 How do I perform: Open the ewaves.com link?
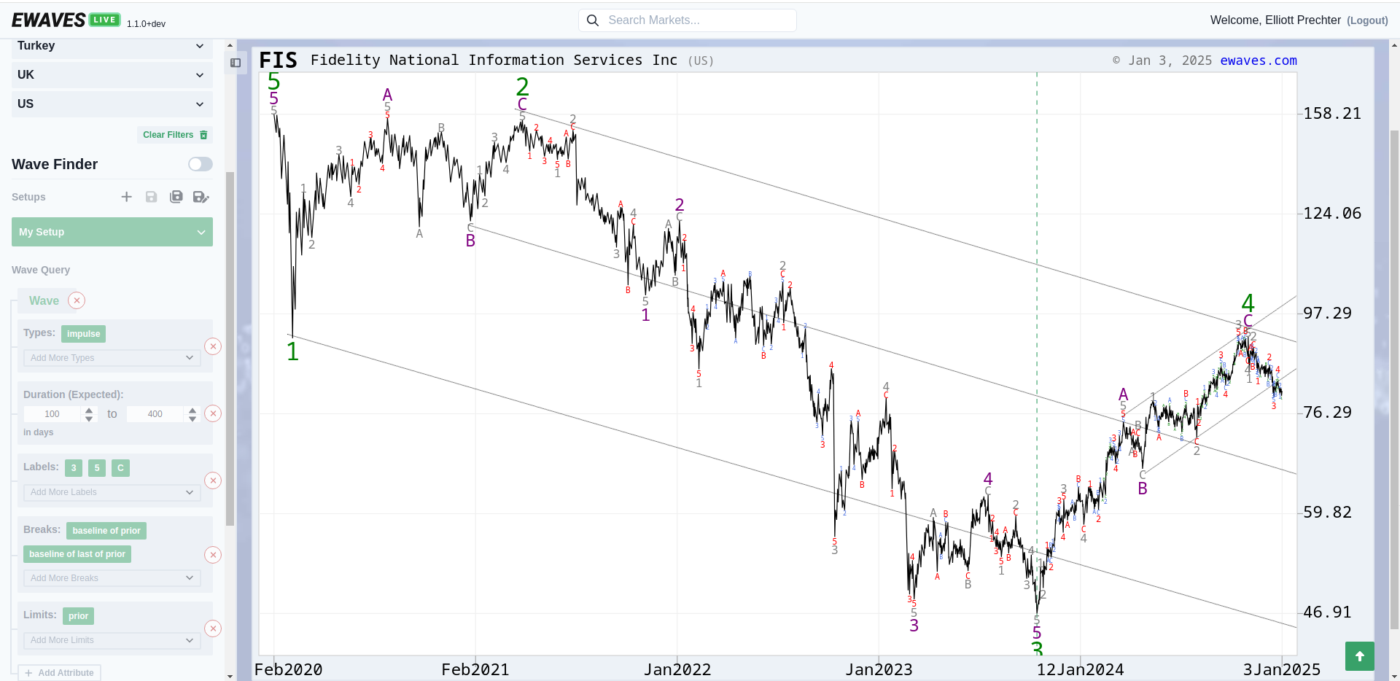pos(1258,60)
